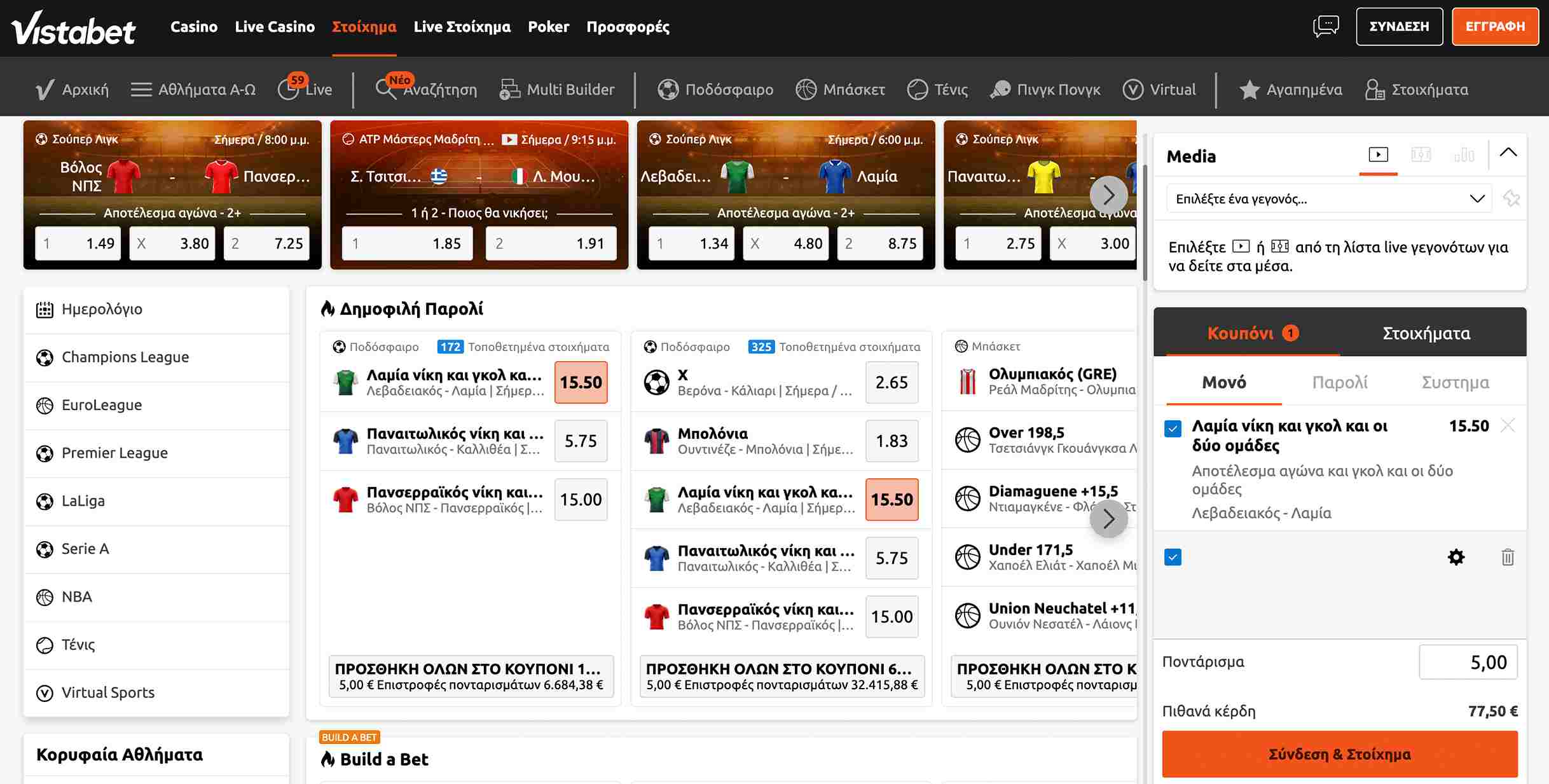1549x784 pixels.
Task: Switch Media panel to pitch tracker view
Action: pyautogui.click(x=1421, y=155)
